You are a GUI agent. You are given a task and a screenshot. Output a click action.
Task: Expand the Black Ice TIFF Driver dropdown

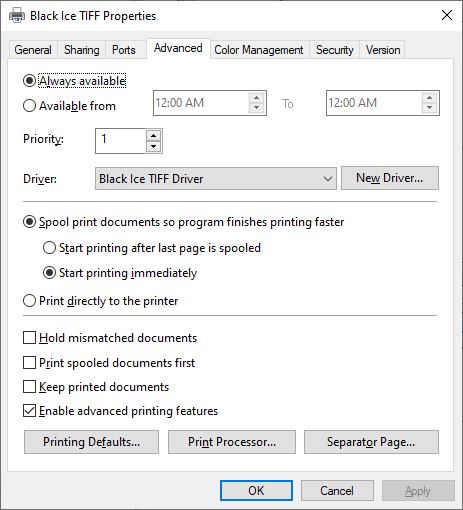[x=216, y=179]
